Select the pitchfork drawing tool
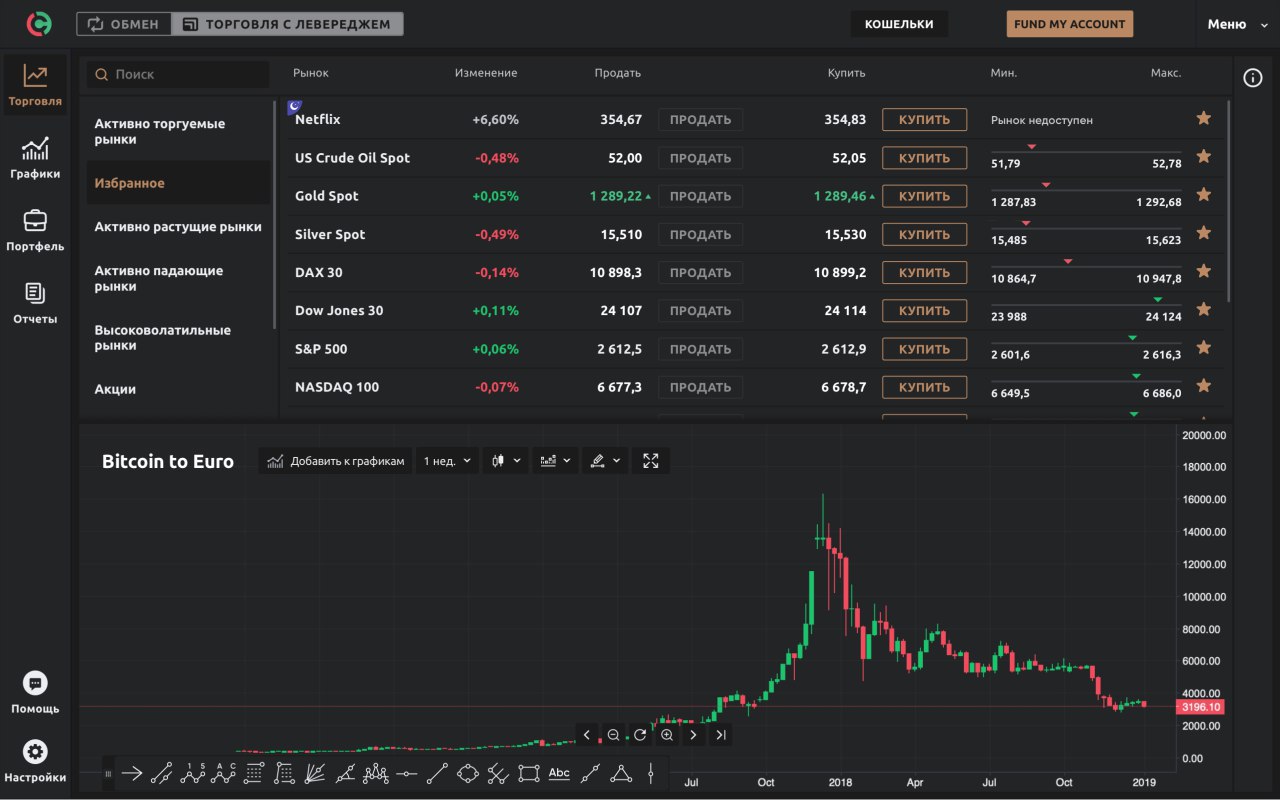 (x=498, y=773)
